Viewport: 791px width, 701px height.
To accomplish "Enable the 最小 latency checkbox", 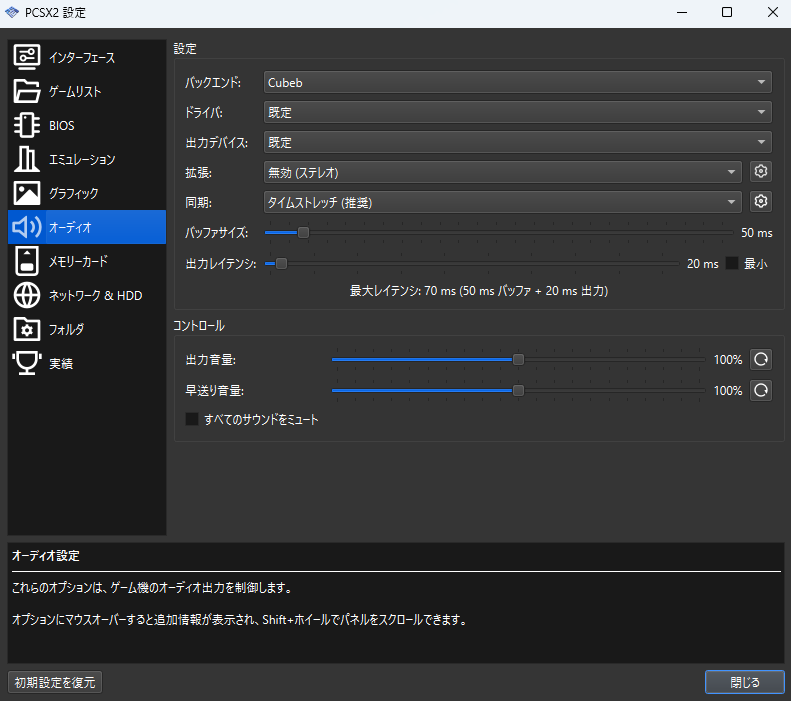I will 731,263.
